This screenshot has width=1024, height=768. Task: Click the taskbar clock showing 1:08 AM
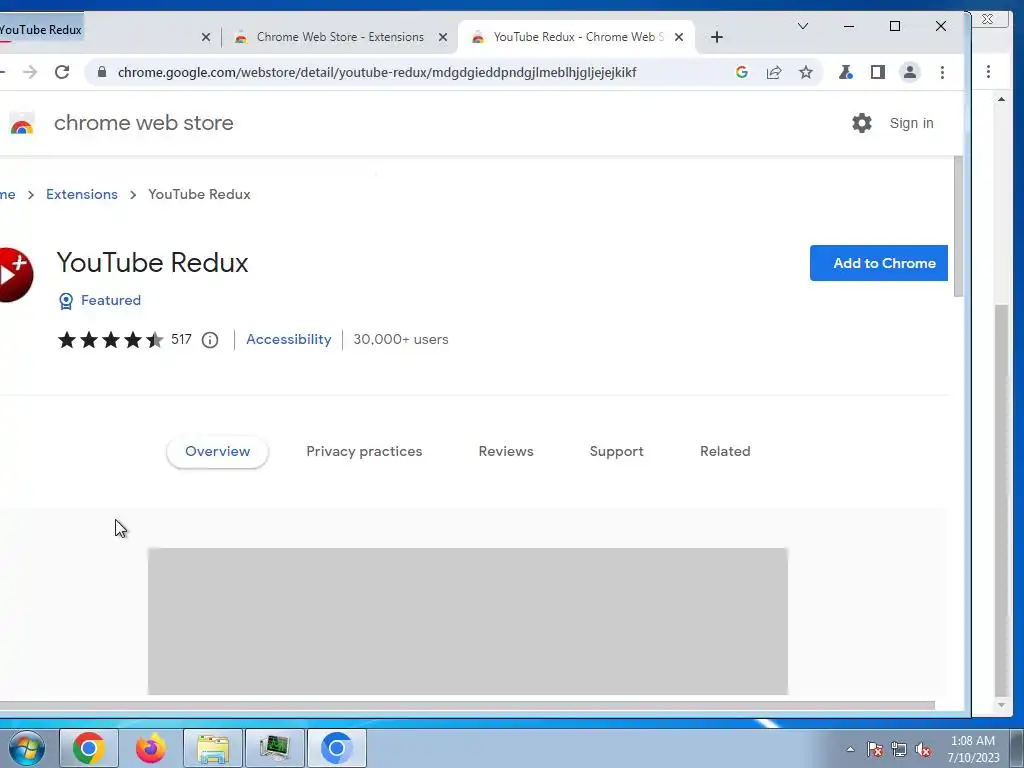(973, 748)
